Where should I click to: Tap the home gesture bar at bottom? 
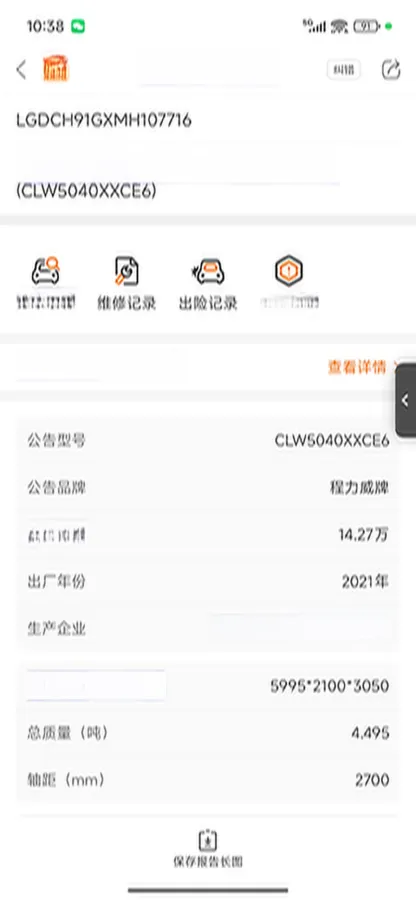pyautogui.click(x=208, y=890)
